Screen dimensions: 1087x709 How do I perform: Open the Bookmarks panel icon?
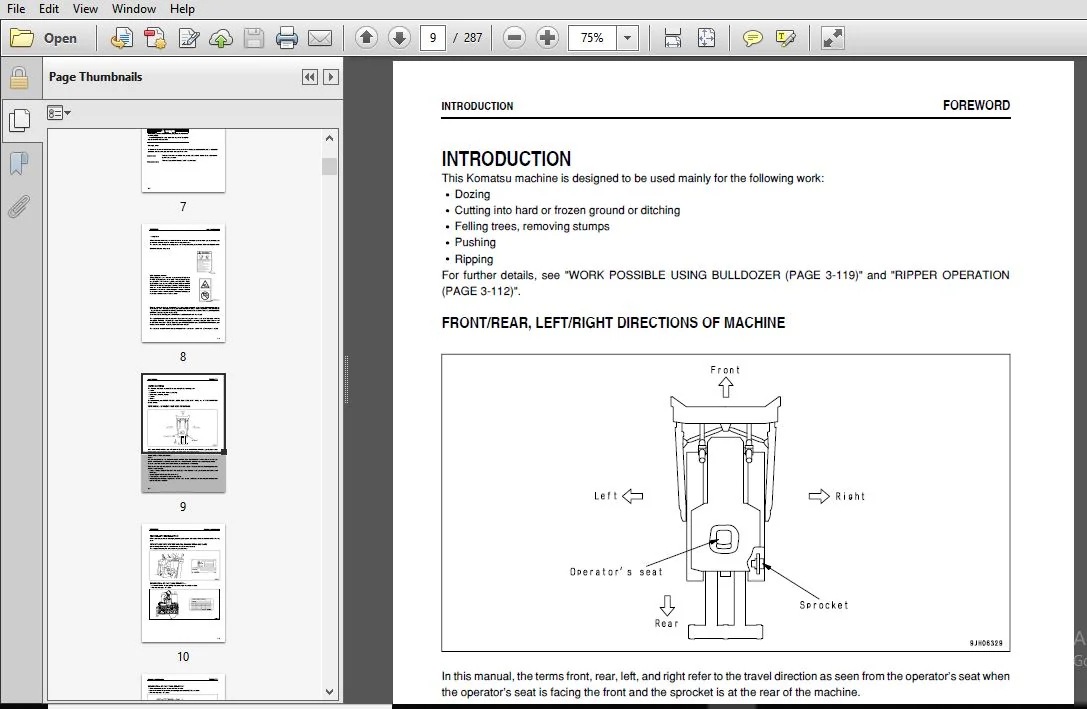tap(19, 164)
